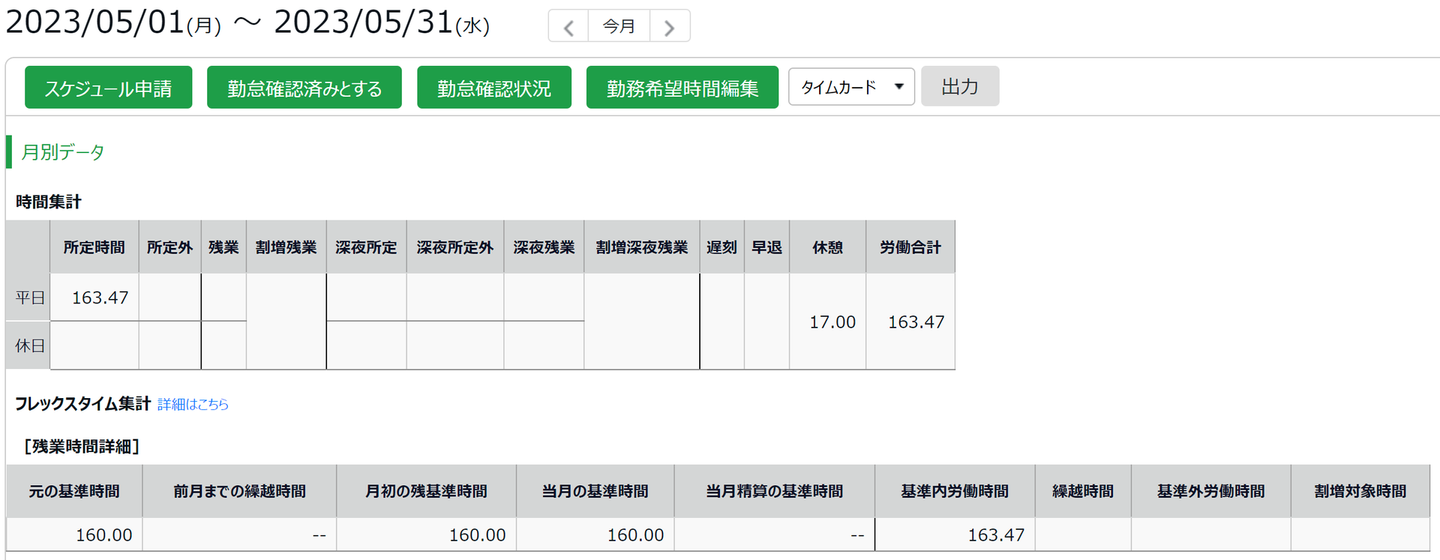Open 勤務希望時間編集 editor
The image size is (1440, 560).
point(682,88)
